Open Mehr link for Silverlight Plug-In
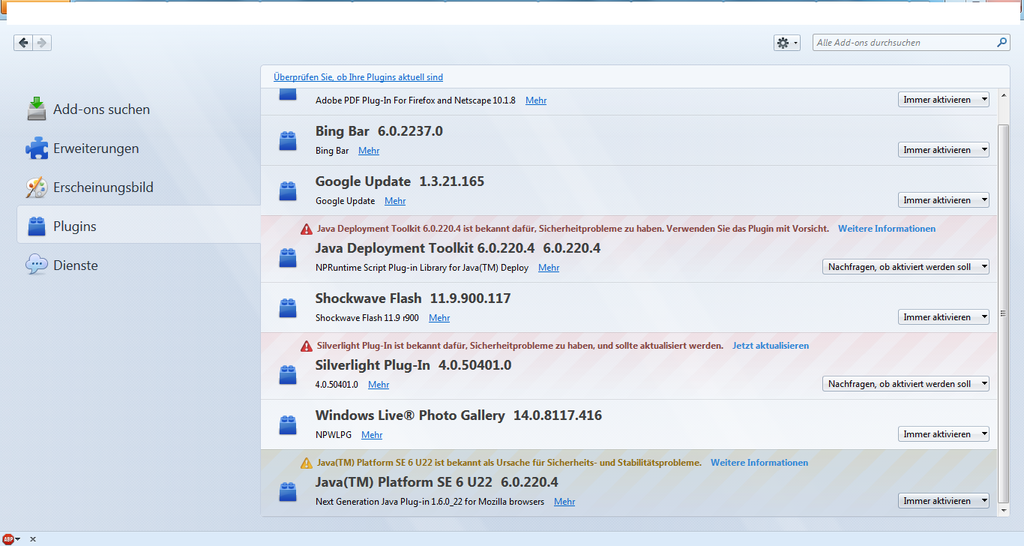Image resolution: width=1024 pixels, height=546 pixels. (x=378, y=384)
